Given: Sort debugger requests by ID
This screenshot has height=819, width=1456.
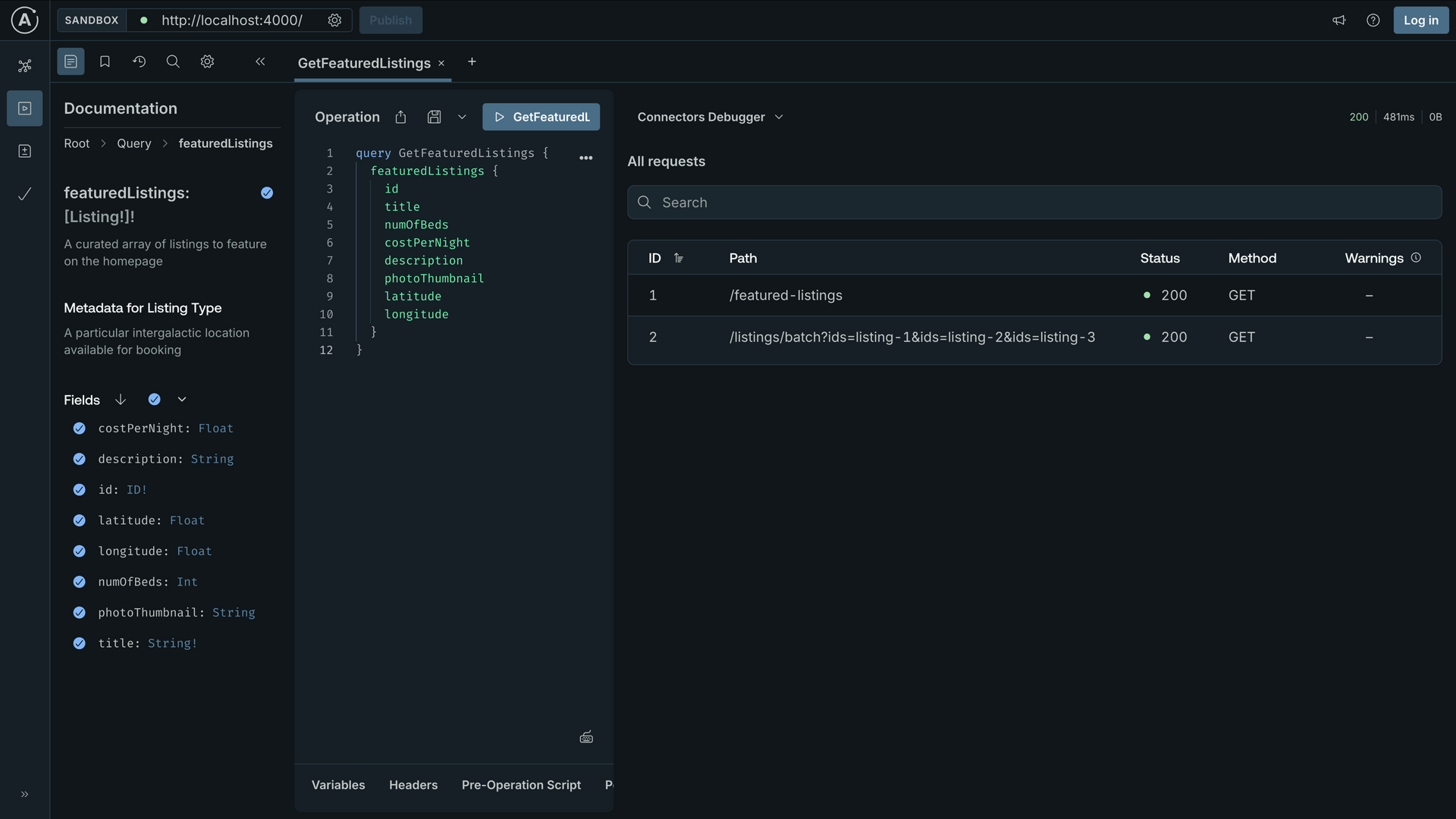Looking at the screenshot, I should 679,258.
